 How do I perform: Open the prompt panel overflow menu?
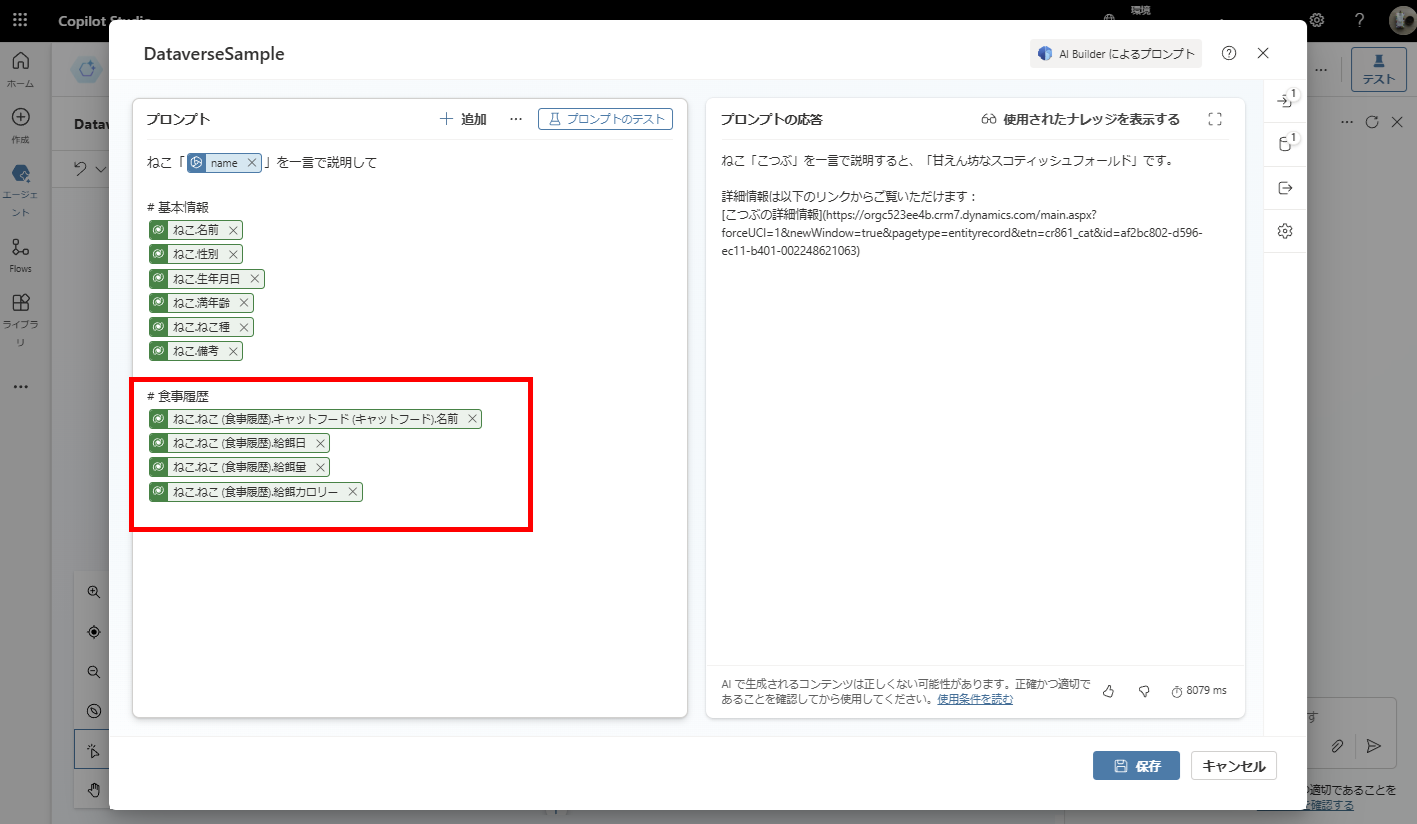click(516, 118)
